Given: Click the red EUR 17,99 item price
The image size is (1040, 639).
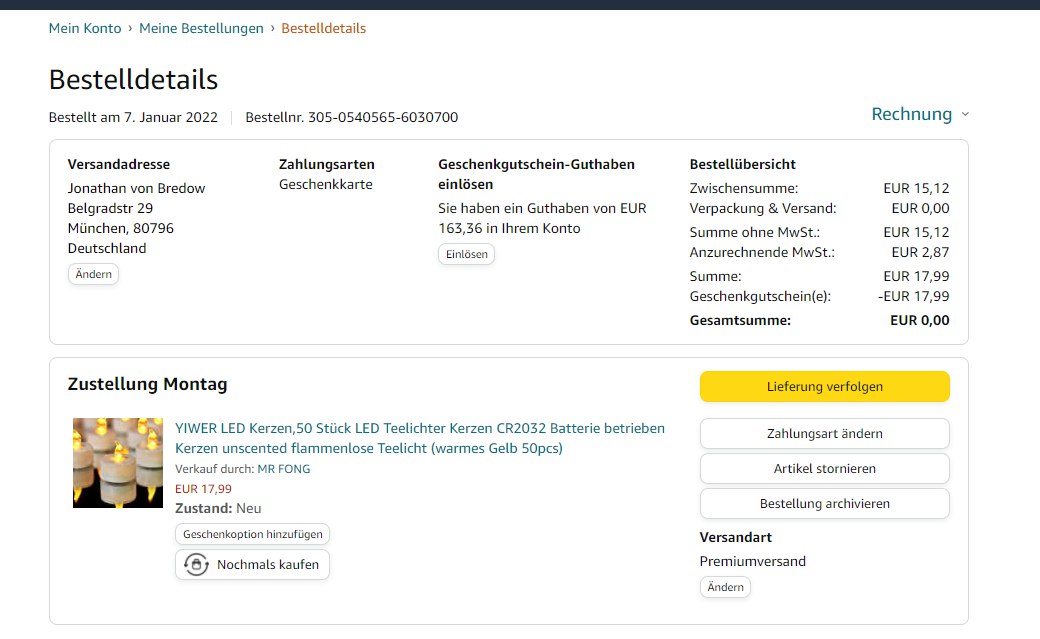Looking at the screenshot, I should coord(203,489).
